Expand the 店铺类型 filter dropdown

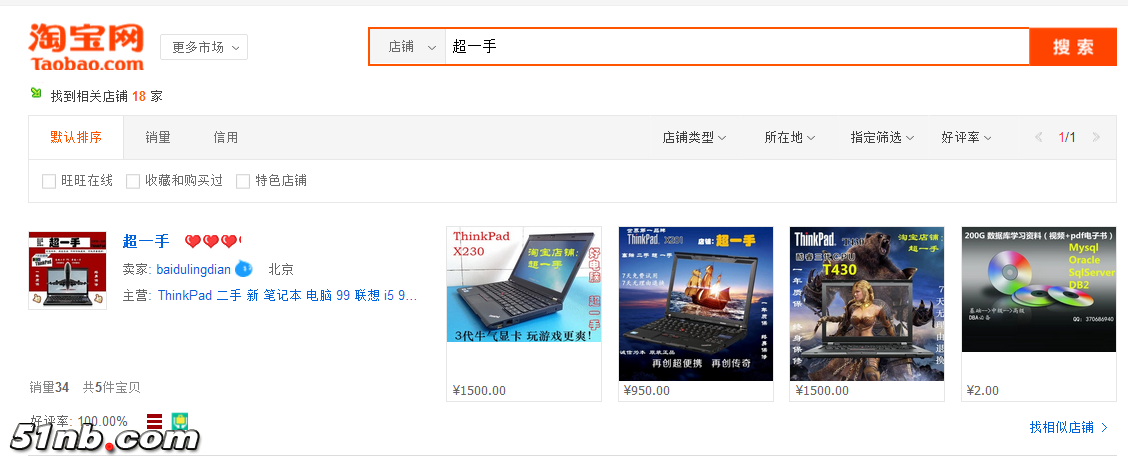[694, 137]
